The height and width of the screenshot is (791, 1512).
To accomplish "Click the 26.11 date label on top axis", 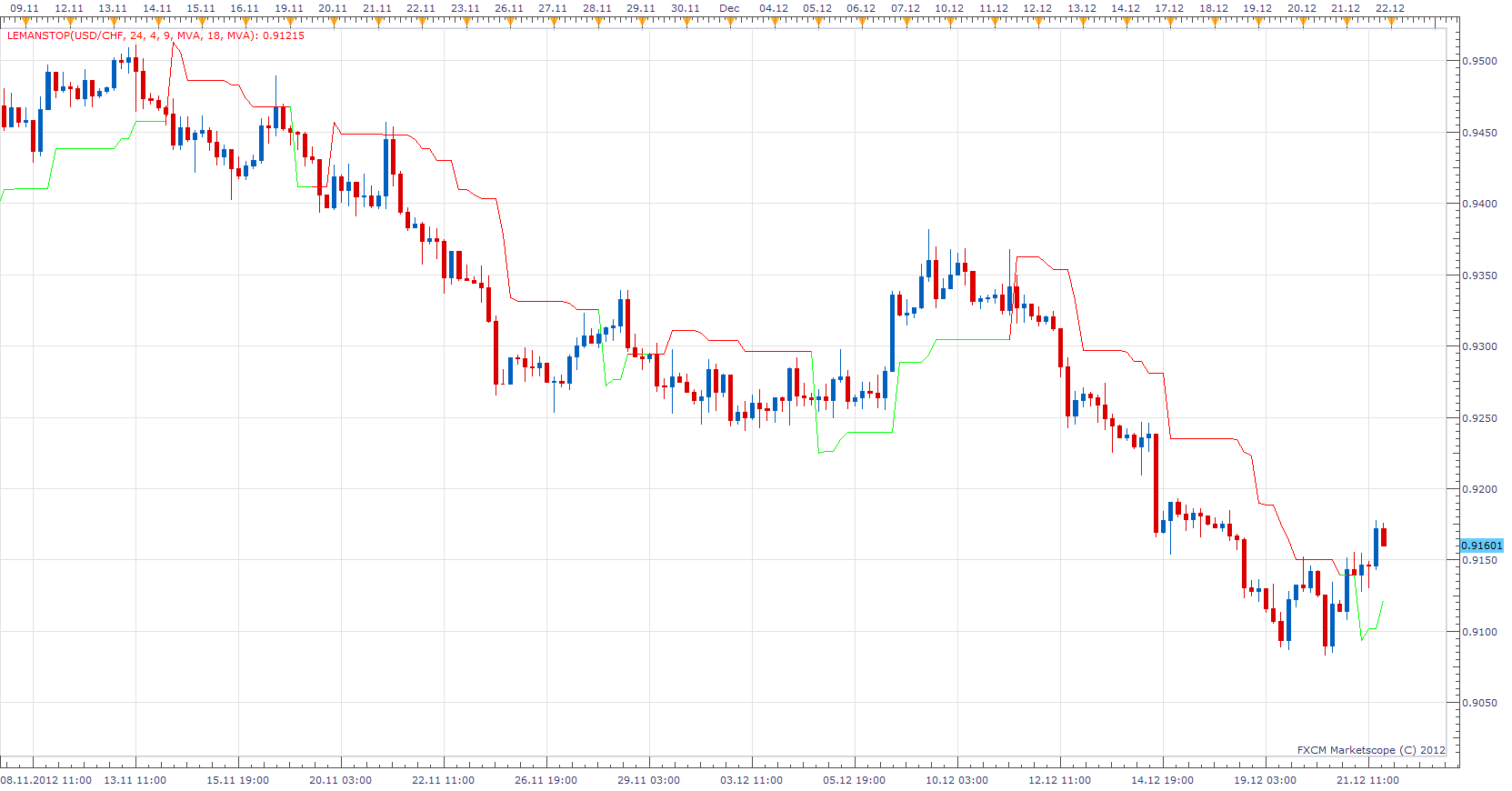I will [x=509, y=8].
